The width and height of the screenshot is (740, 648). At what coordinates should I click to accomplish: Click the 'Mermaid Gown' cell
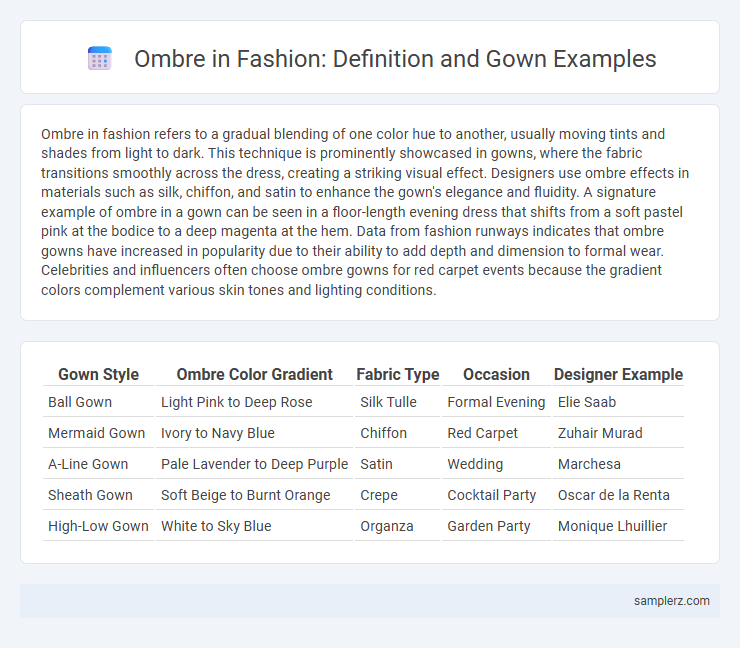98,433
